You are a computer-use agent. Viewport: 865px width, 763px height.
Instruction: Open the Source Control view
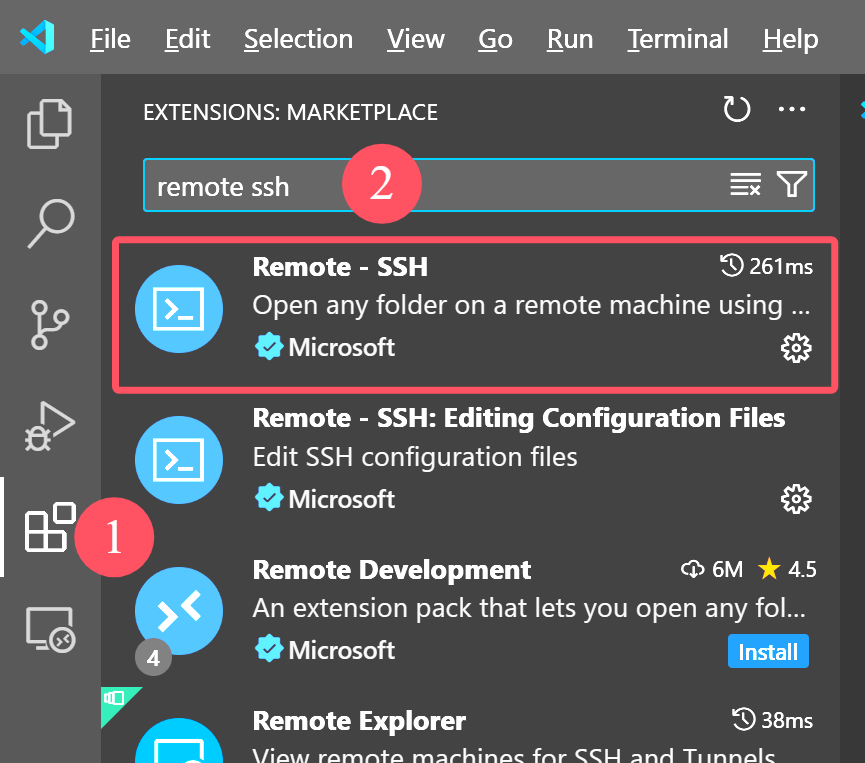click(50, 322)
